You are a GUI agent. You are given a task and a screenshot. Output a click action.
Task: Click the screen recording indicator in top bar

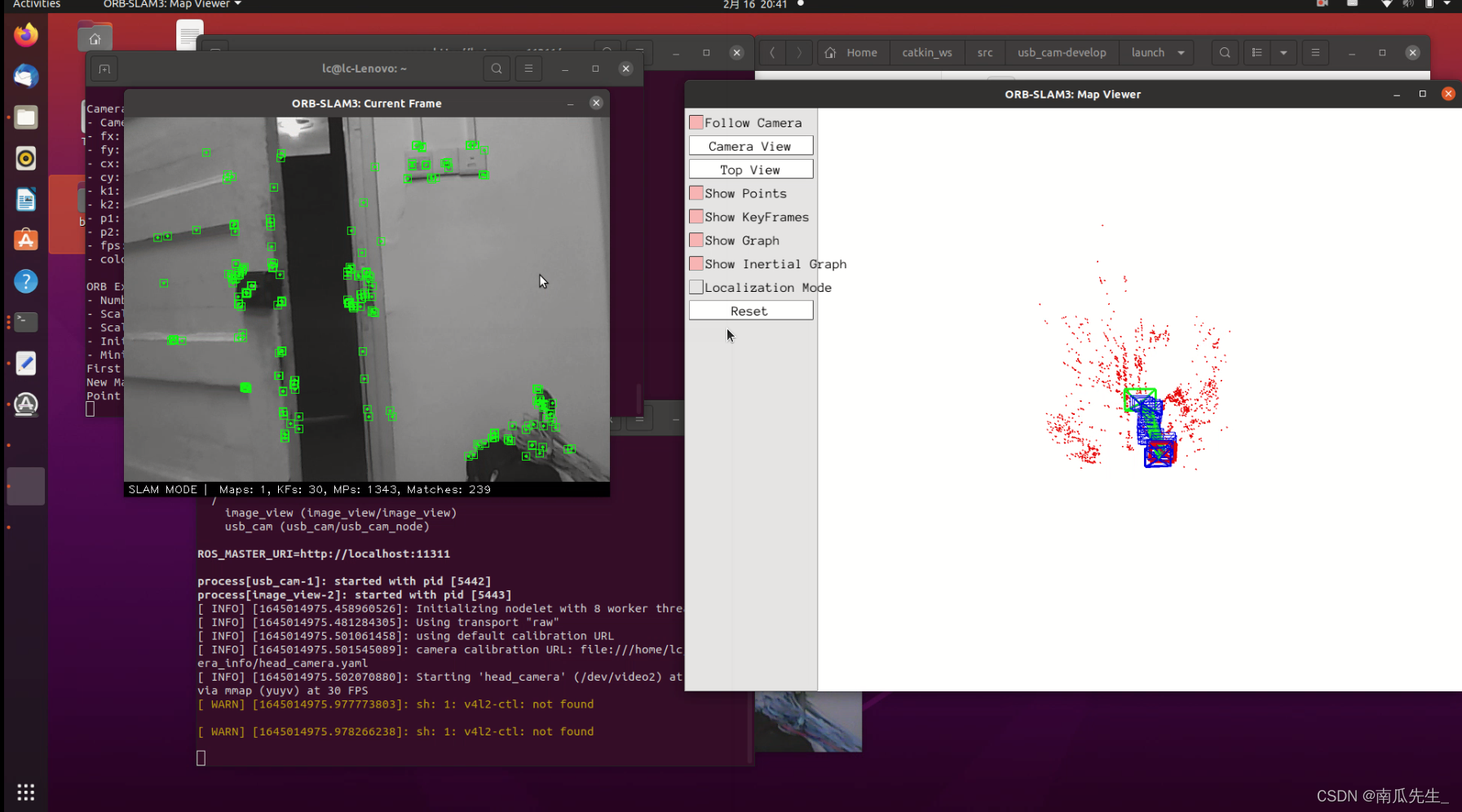[1323, 4]
